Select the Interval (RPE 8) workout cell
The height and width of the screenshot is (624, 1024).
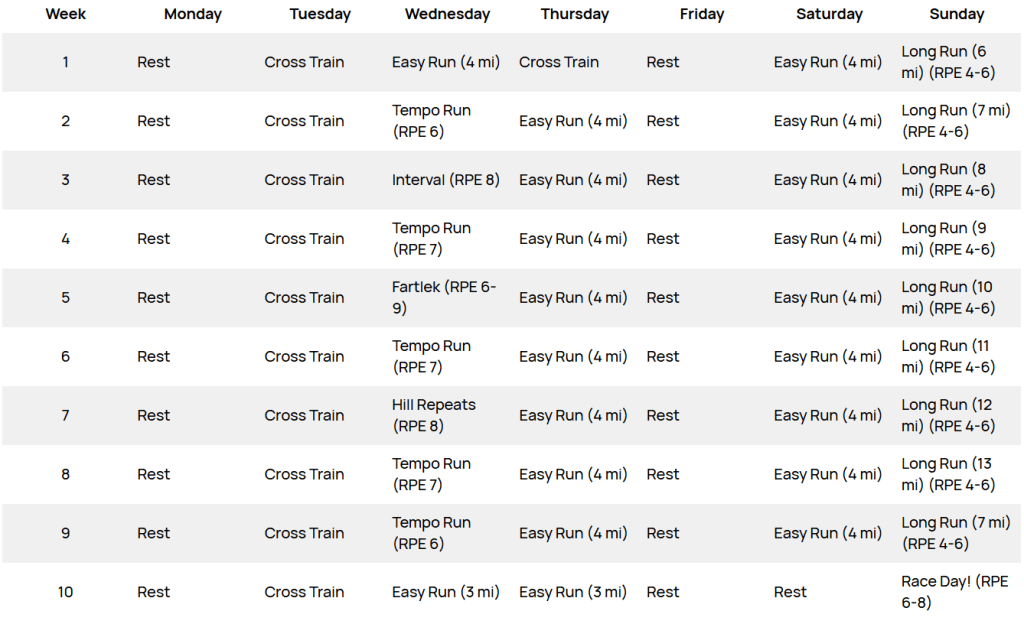coord(445,180)
